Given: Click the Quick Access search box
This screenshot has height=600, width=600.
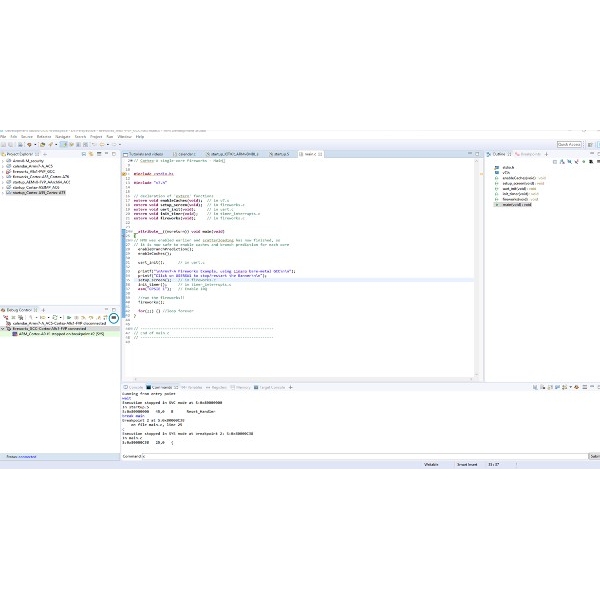Looking at the screenshot, I should pyautogui.click(x=569, y=144).
